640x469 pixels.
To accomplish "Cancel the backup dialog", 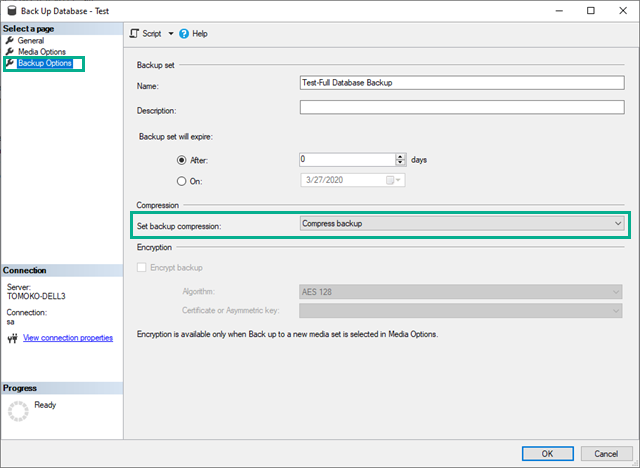I will [606, 453].
